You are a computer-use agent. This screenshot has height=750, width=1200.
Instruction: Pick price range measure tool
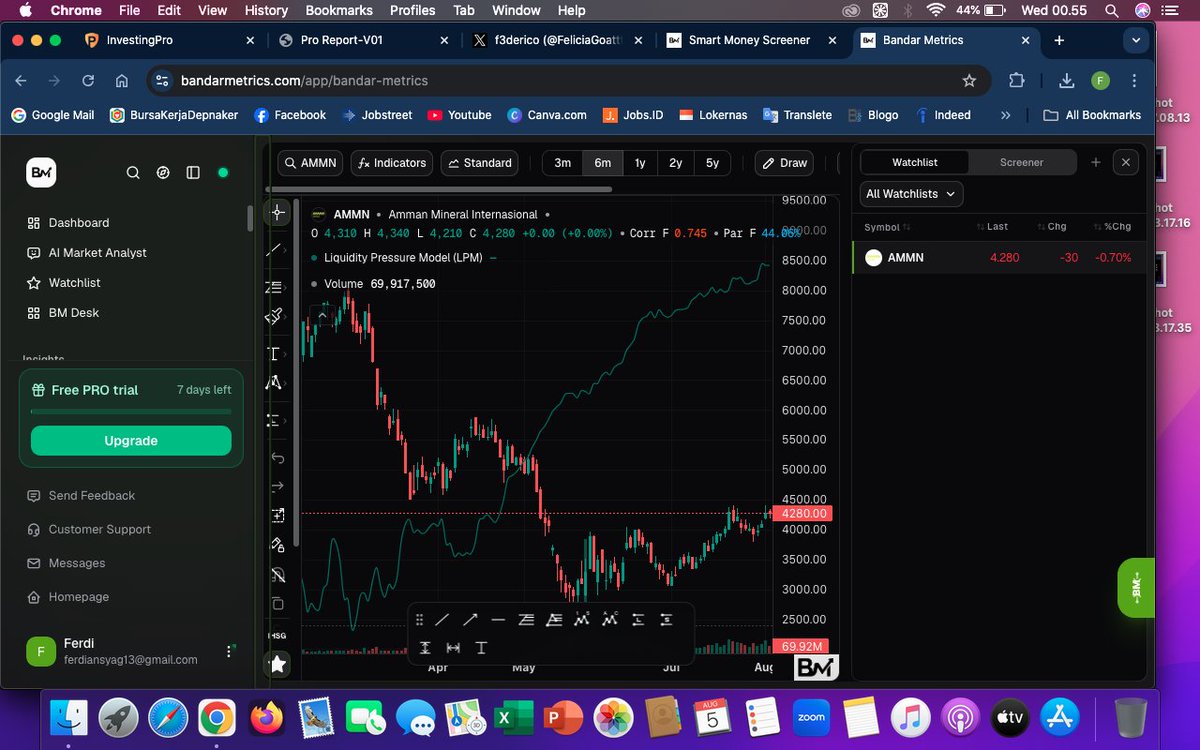[x=425, y=648]
